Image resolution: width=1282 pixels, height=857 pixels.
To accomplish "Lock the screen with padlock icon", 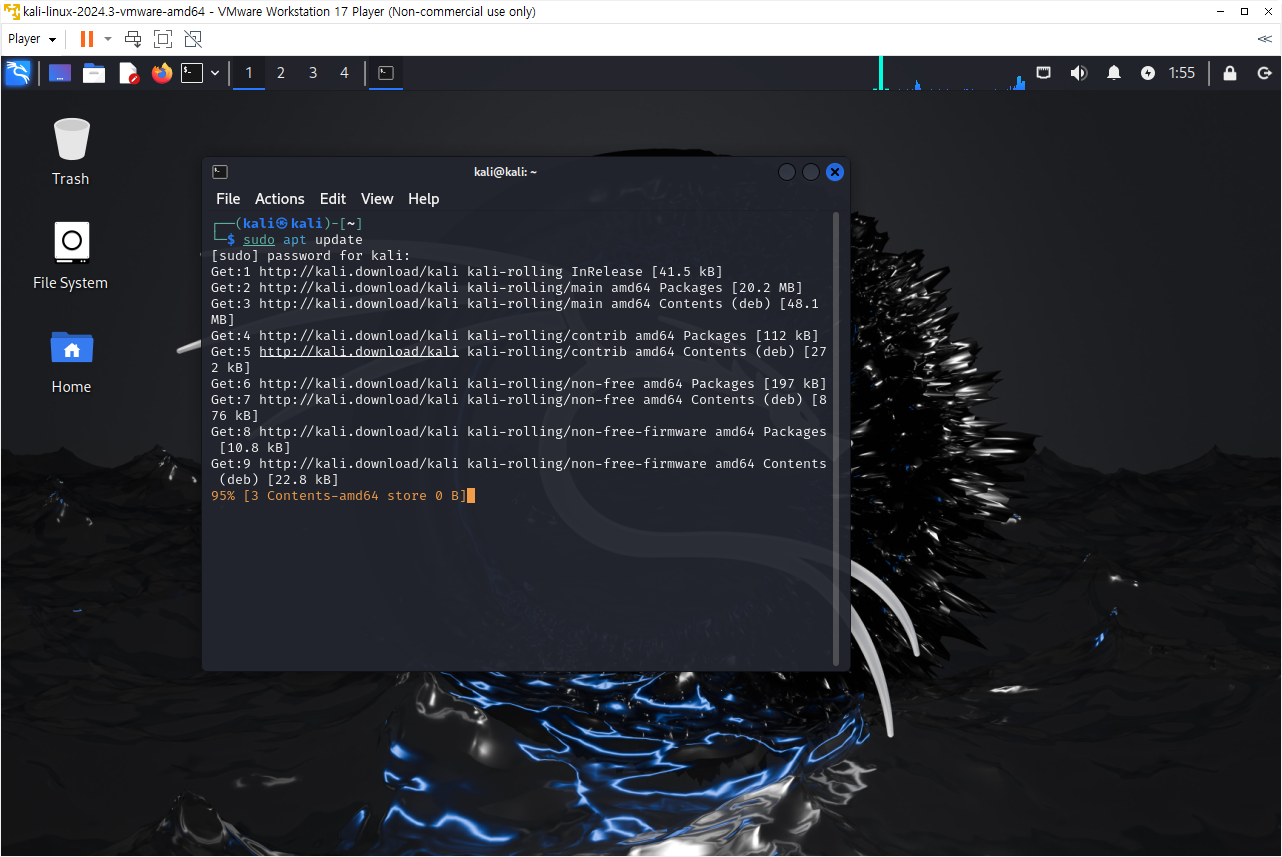I will (1230, 73).
